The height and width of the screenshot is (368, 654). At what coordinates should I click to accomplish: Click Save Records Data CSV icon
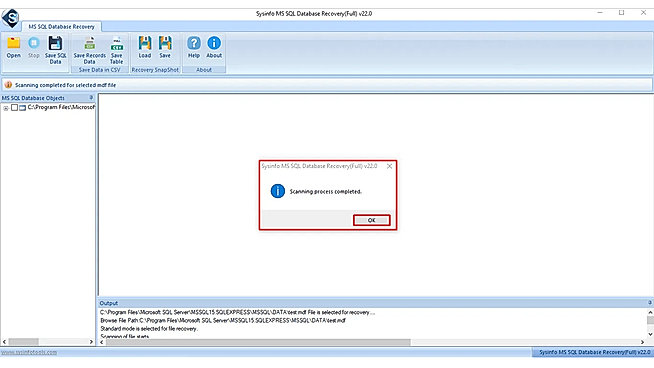click(89, 43)
